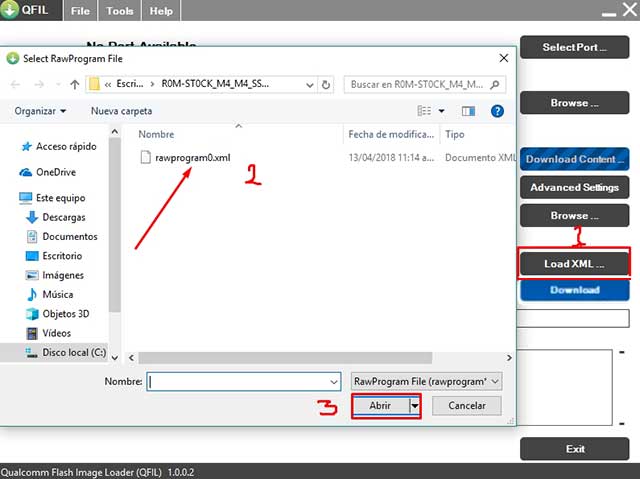Select rawprogram0.xml file
640x479 pixels.
tap(193, 157)
